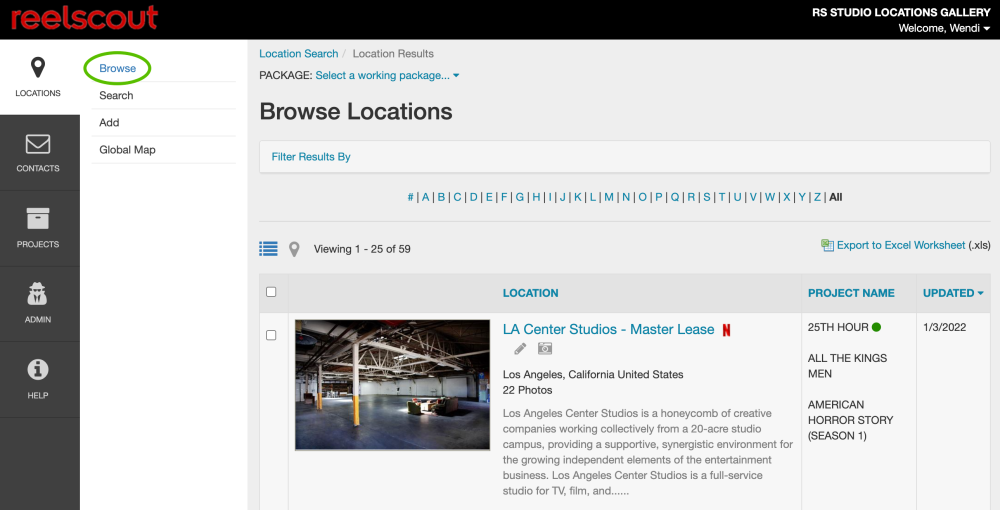Viewport: 1000px width, 510px height.
Task: Open the Welcome, Wendi user dropdown
Action: tap(944, 28)
